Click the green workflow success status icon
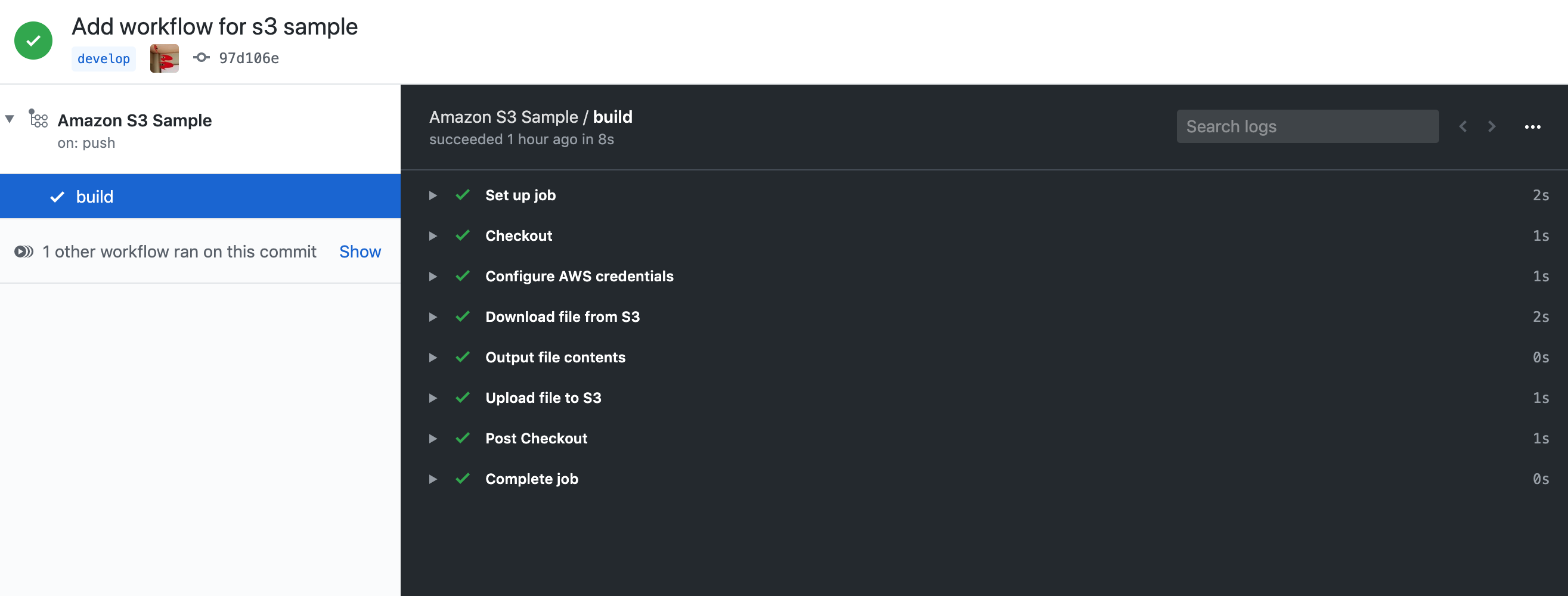This screenshot has height=596, width=1568. click(33, 41)
